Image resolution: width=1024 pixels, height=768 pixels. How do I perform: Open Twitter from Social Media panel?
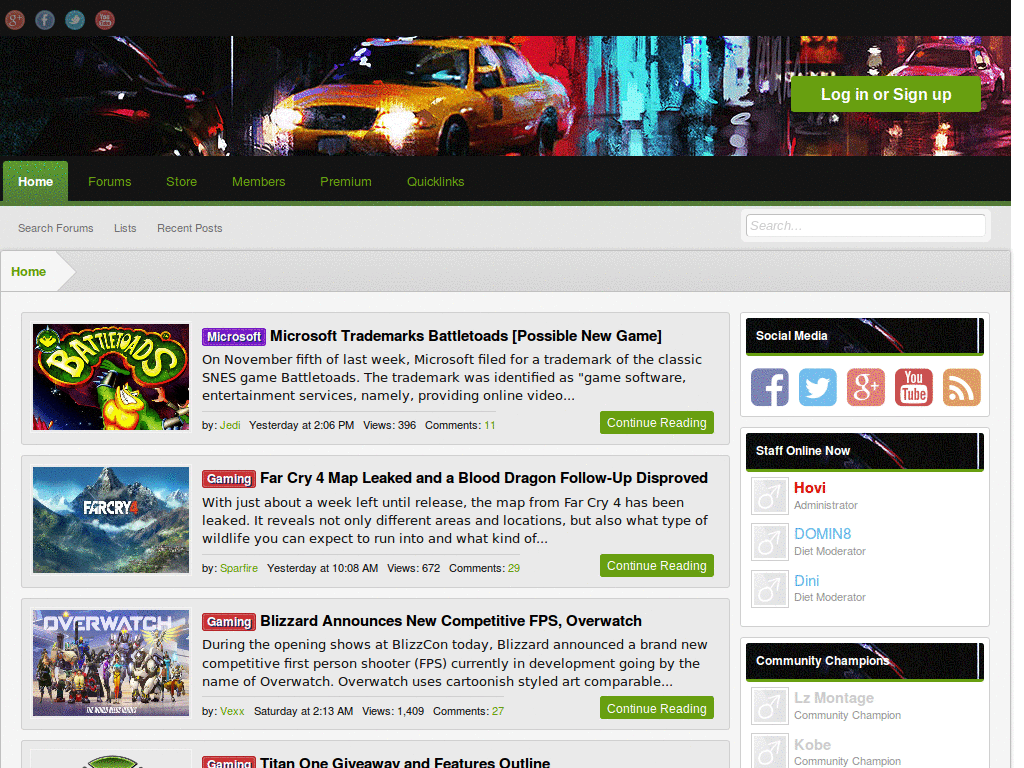818,387
